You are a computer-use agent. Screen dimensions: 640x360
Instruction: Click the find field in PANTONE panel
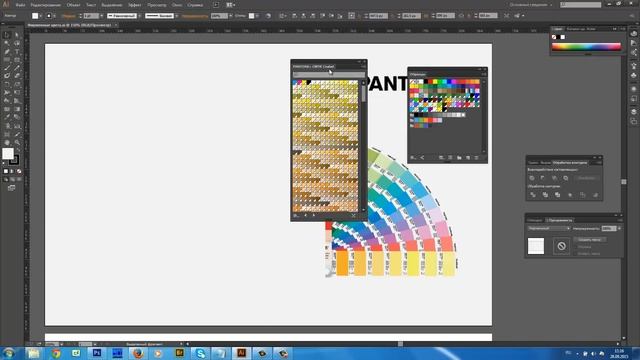(x=329, y=75)
